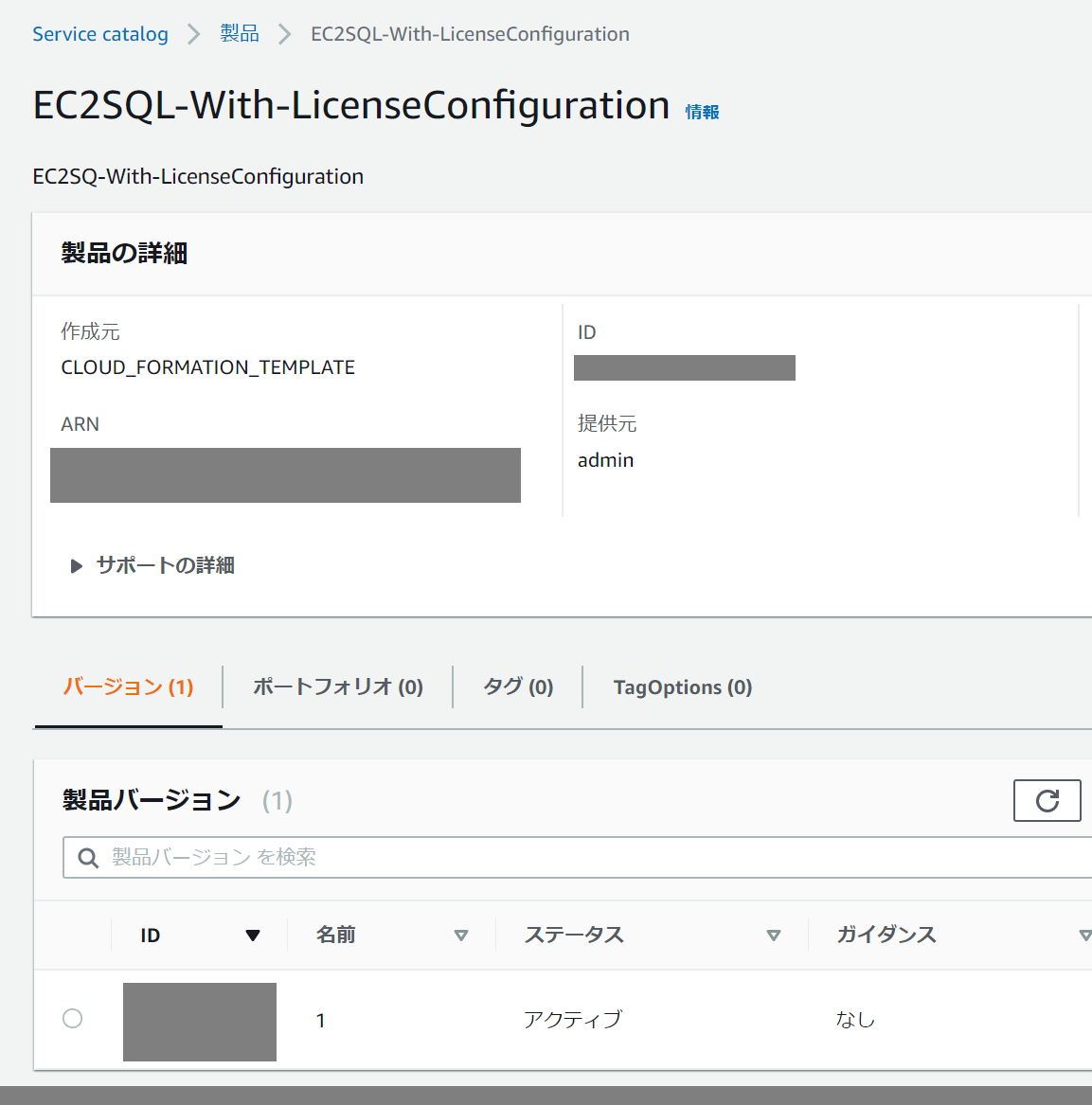Screen dimensions: 1092x1105
Task: Switch to the バージョン (1) tab
Action: [x=128, y=687]
